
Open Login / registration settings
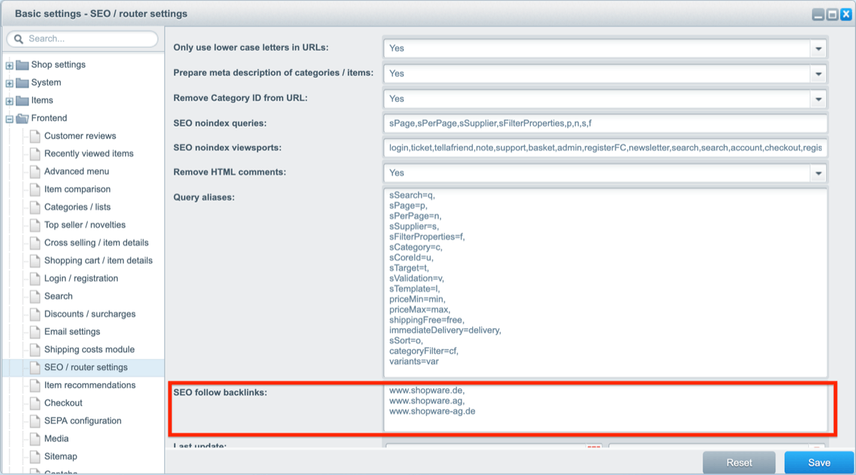pos(81,278)
